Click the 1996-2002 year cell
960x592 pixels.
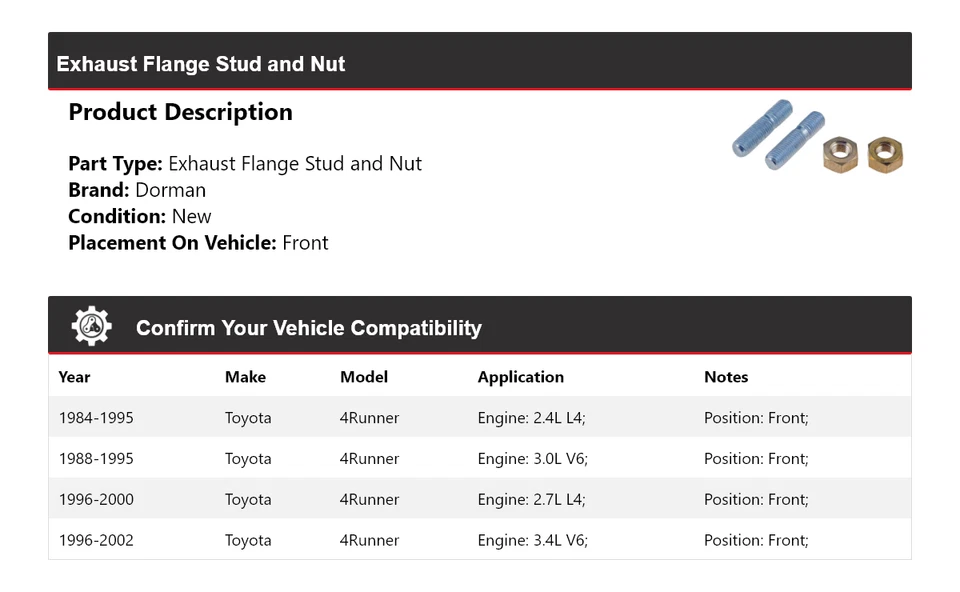point(96,541)
